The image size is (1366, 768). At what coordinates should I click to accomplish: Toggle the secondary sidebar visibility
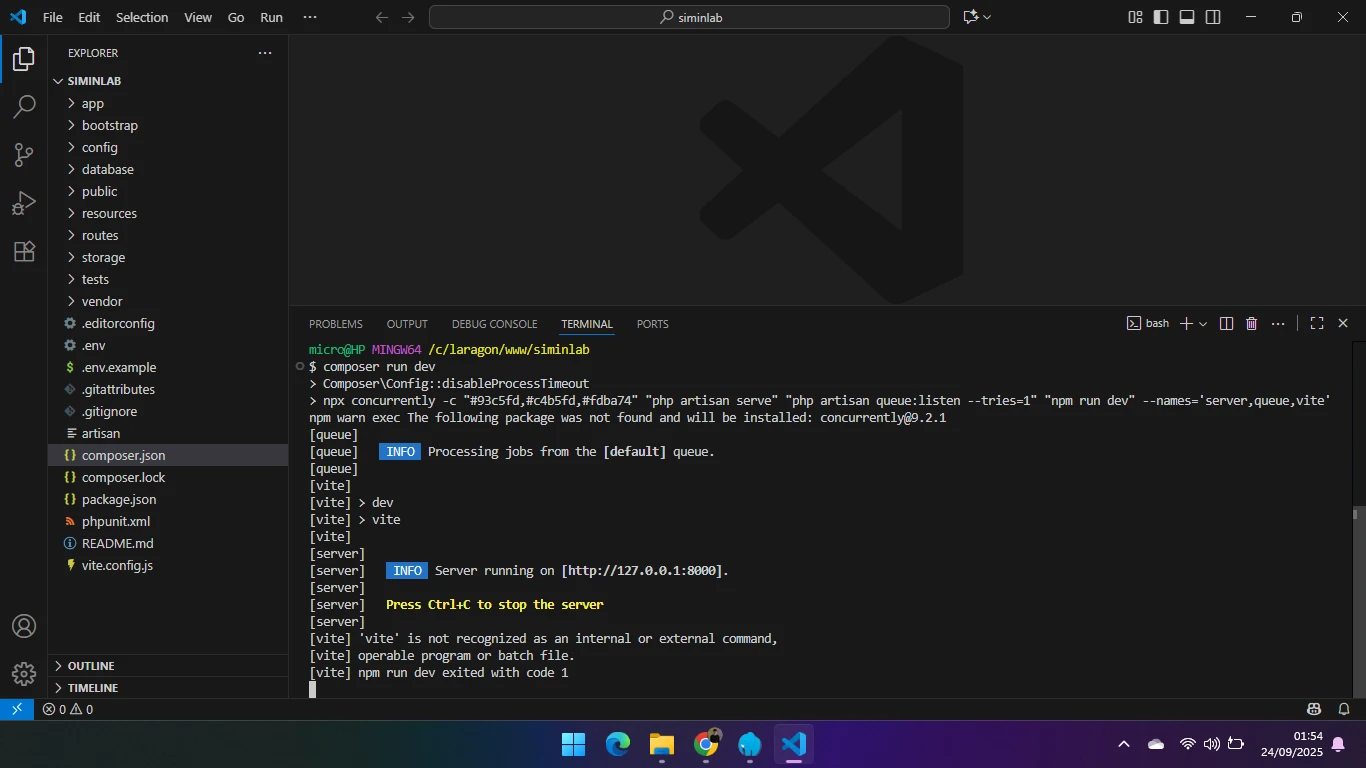pyautogui.click(x=1213, y=17)
